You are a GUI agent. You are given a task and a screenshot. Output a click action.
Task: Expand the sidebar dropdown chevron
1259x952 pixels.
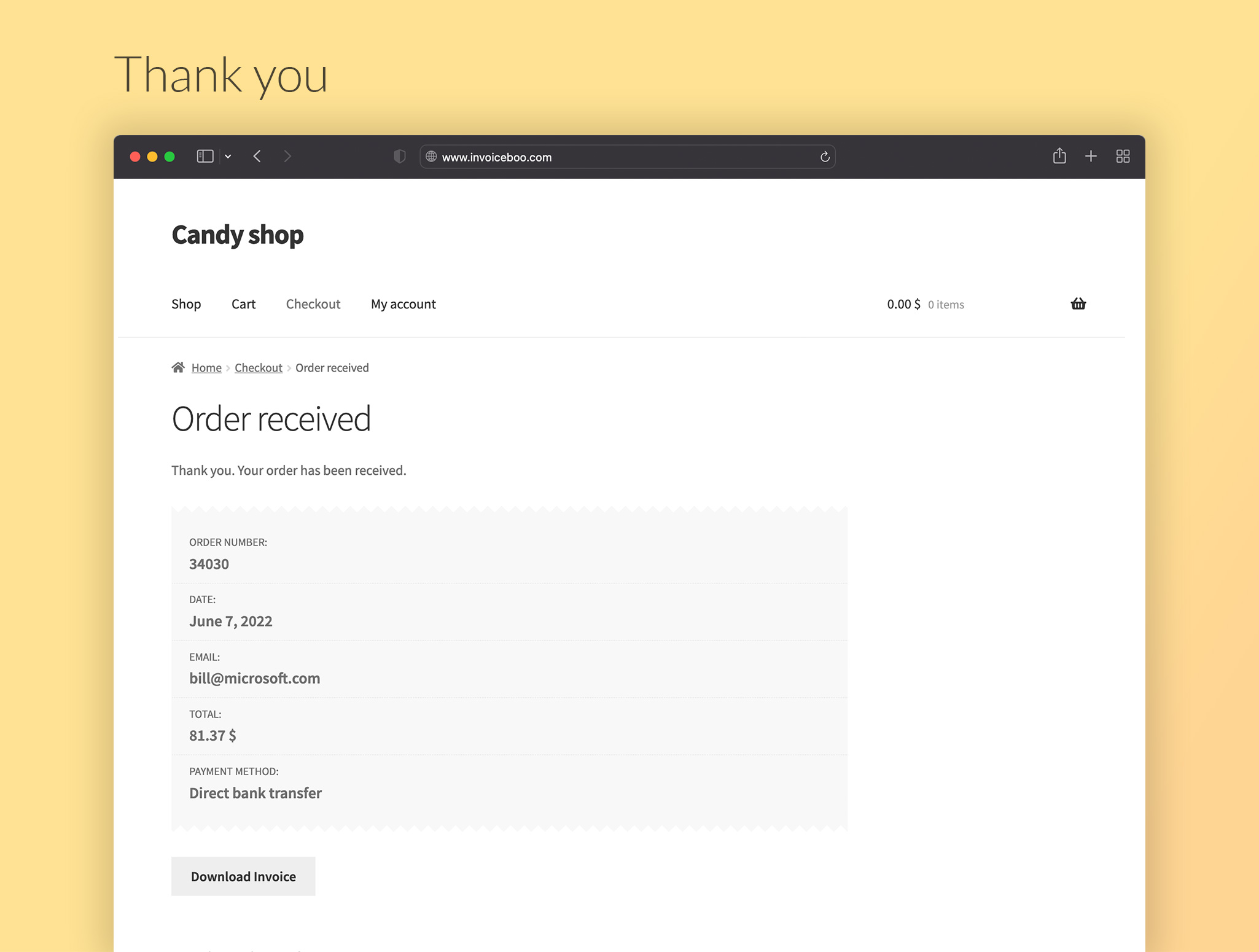[228, 157]
